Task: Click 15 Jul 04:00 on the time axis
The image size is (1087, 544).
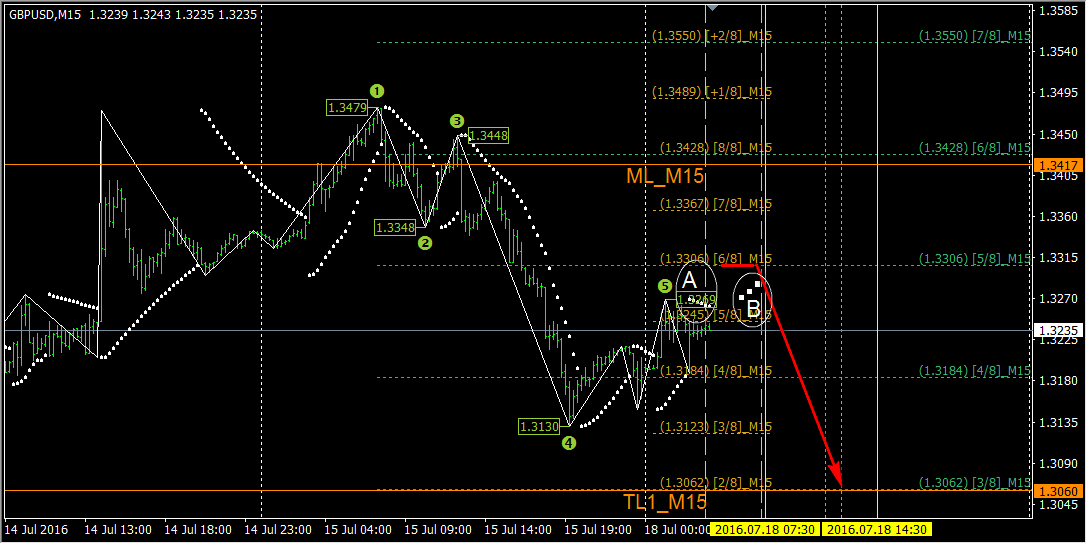Action: pos(358,530)
